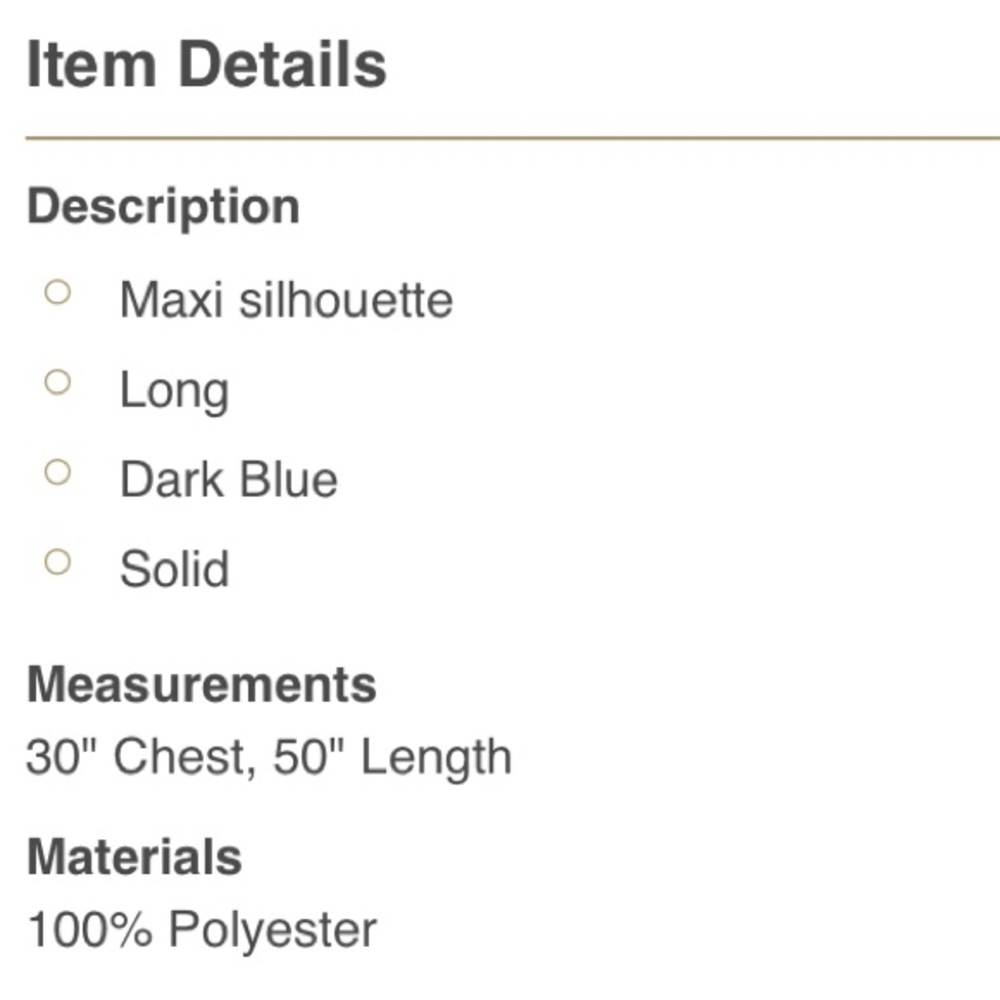
Task: Click the word Polyester
Action: click(x=272, y=930)
